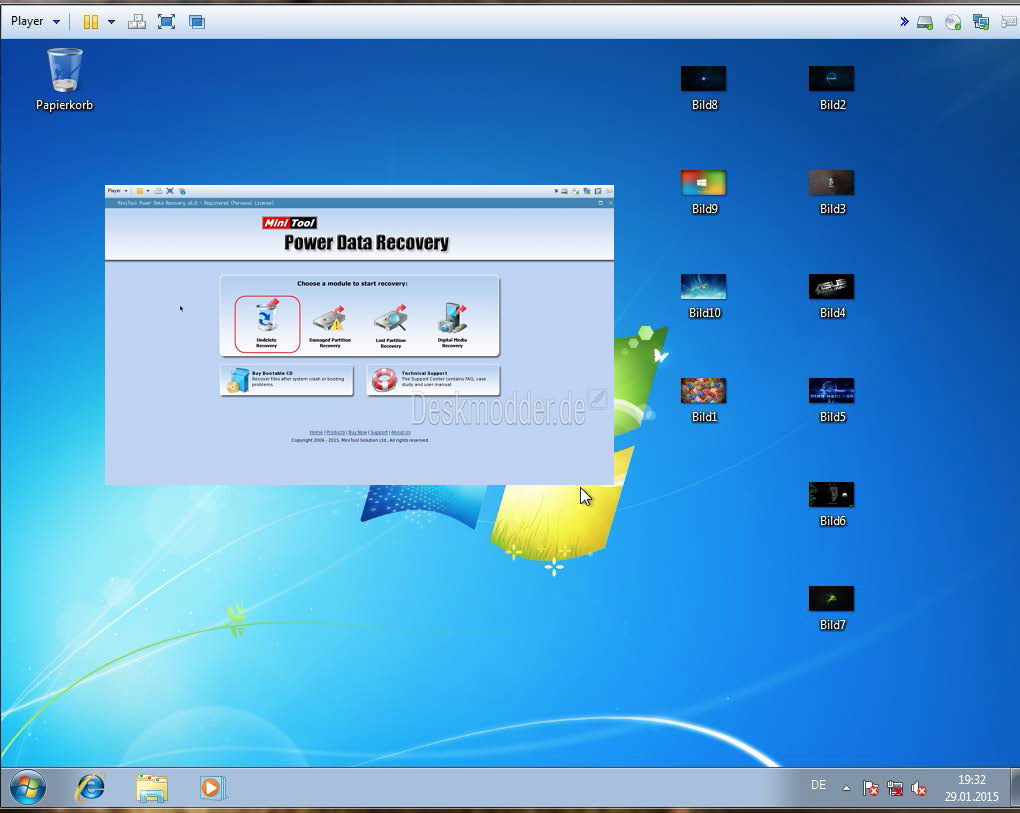Screen dimensions: 1020x813
Task: Click the CD/DVD drive device icon
Action: (x=953, y=23)
